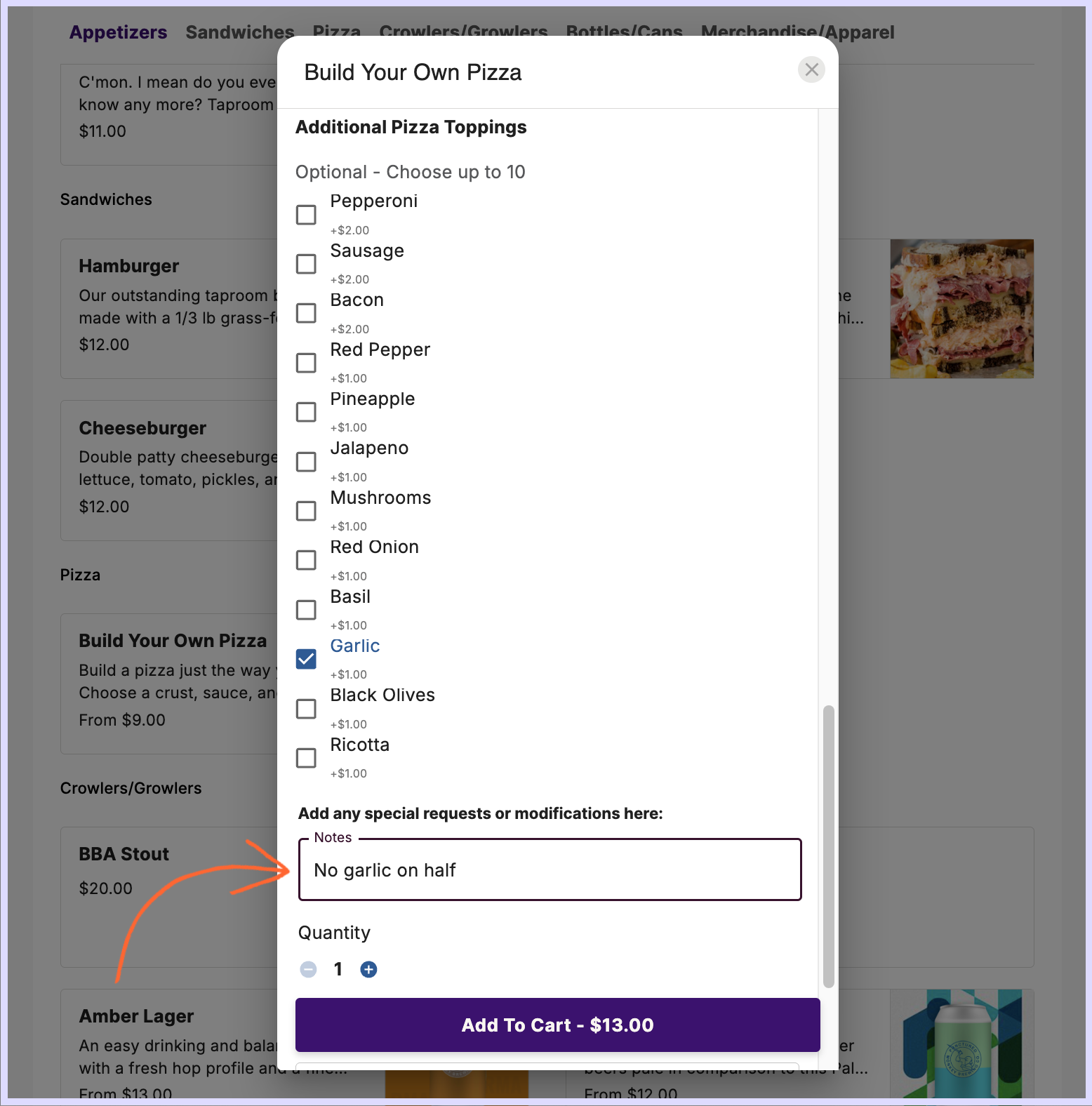Click into the Notes text field
The width and height of the screenshot is (1092, 1106).
550,870
